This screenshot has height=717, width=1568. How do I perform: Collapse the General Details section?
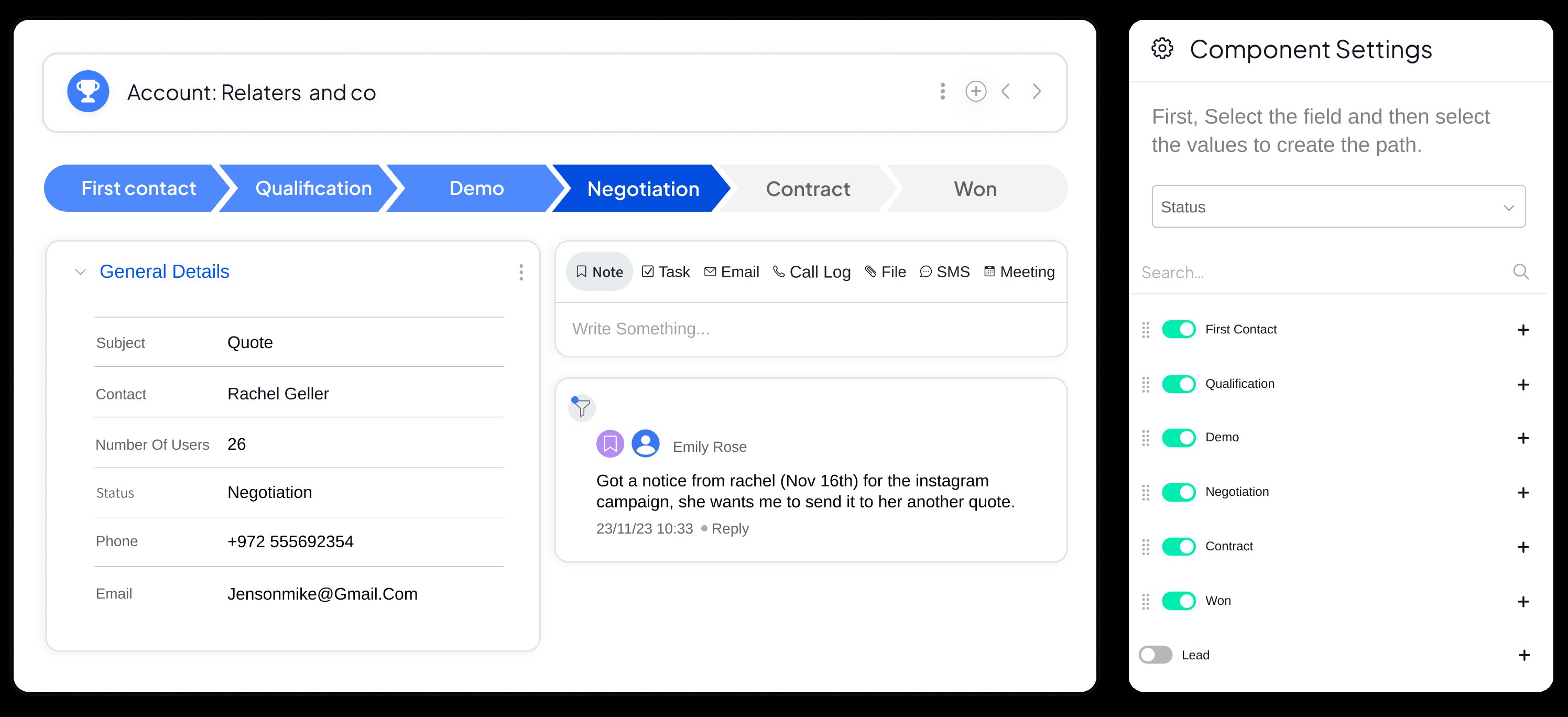point(80,272)
